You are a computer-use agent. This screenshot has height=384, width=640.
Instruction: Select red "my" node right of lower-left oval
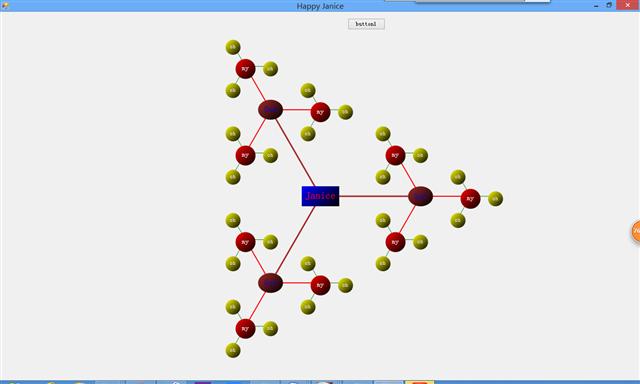pos(320,285)
